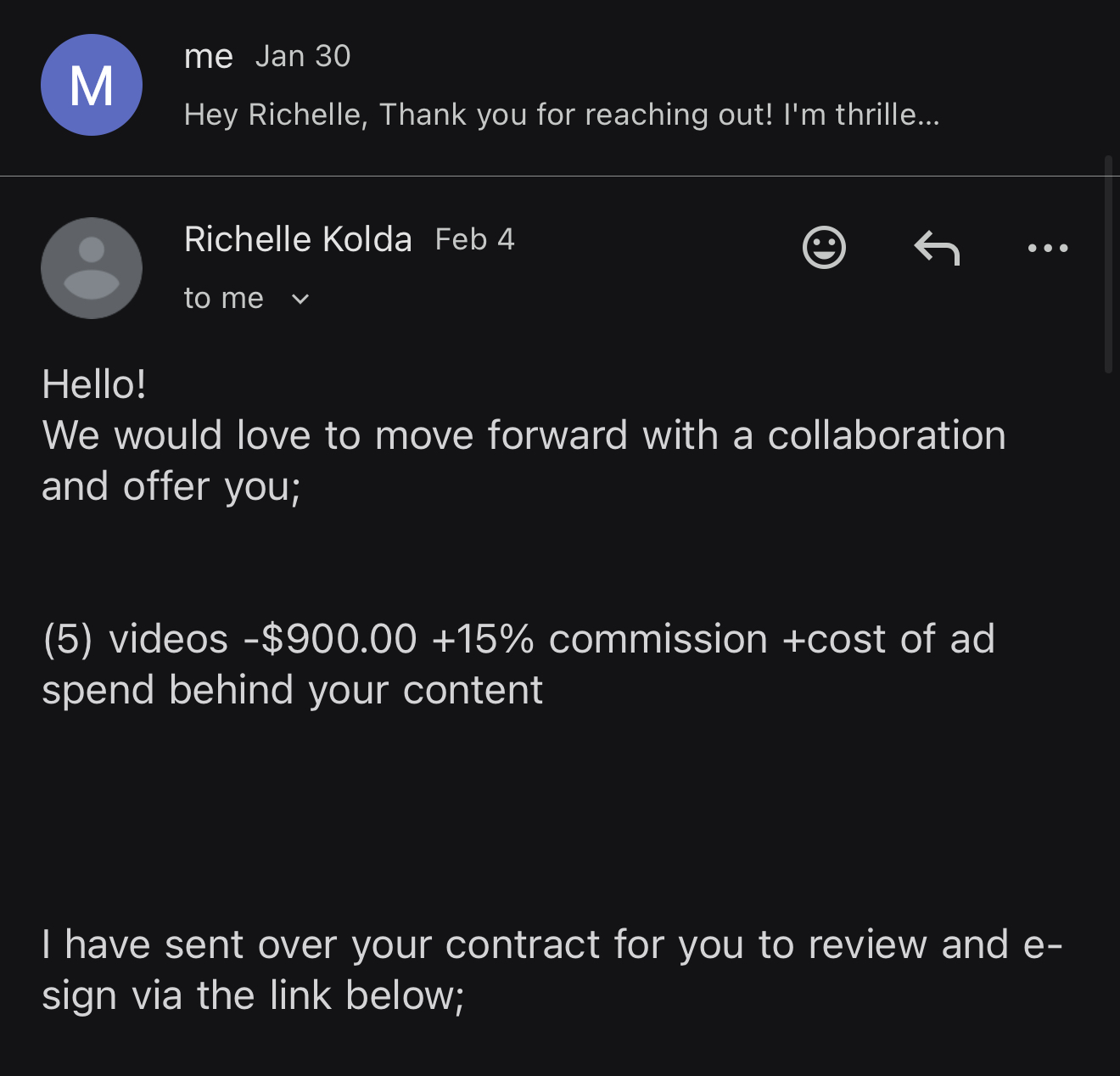
Task: Expand the collapsed "Hey Richelle" message preview
Action: pos(561,115)
